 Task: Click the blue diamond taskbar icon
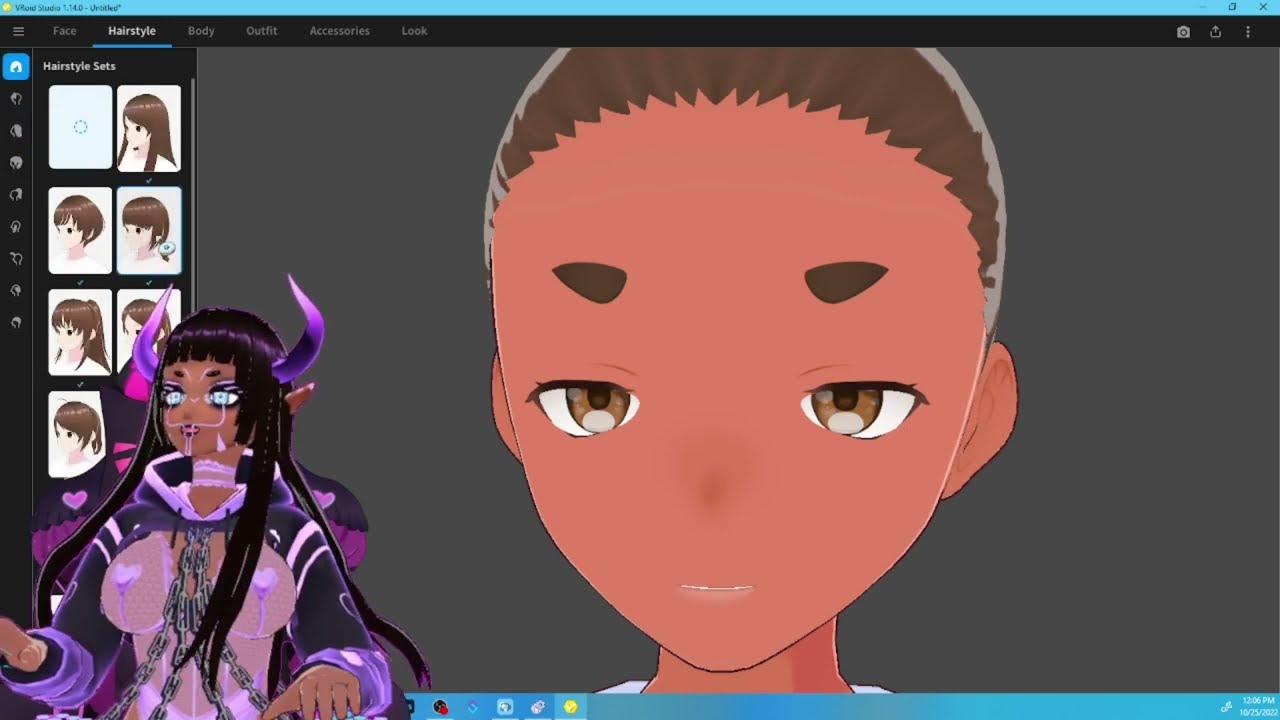point(473,707)
